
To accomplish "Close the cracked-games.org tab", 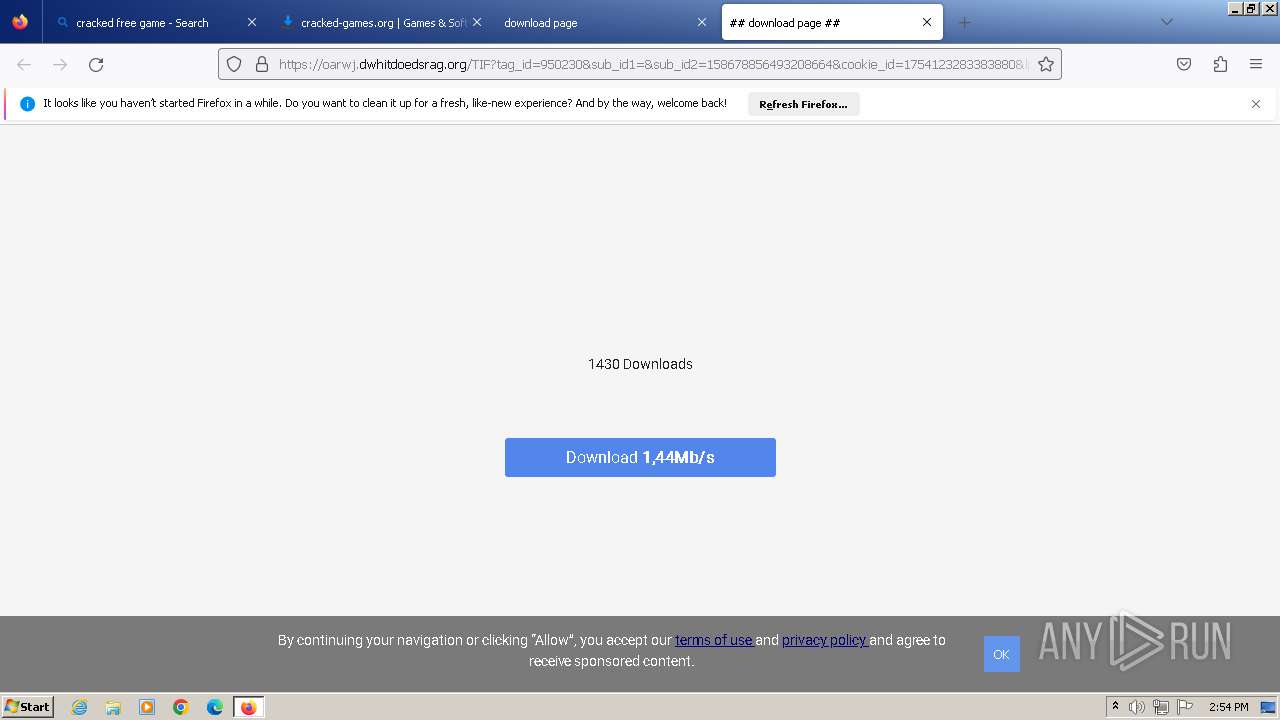I will tap(477, 22).
